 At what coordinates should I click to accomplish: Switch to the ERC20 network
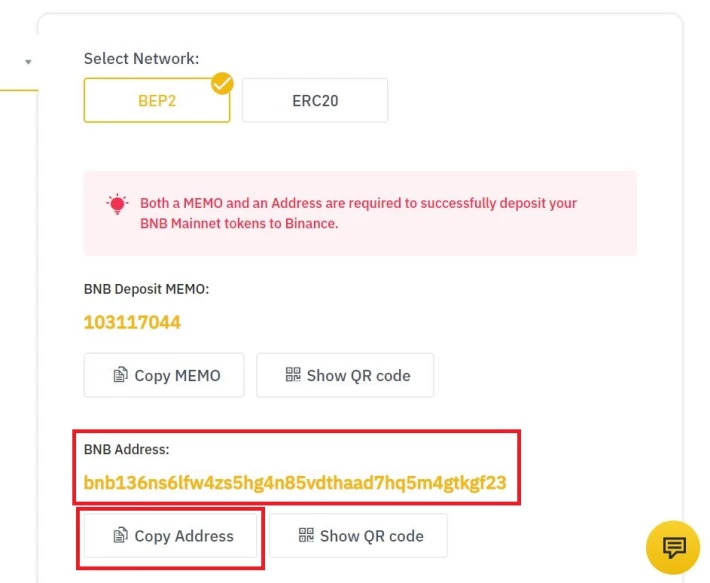click(315, 100)
